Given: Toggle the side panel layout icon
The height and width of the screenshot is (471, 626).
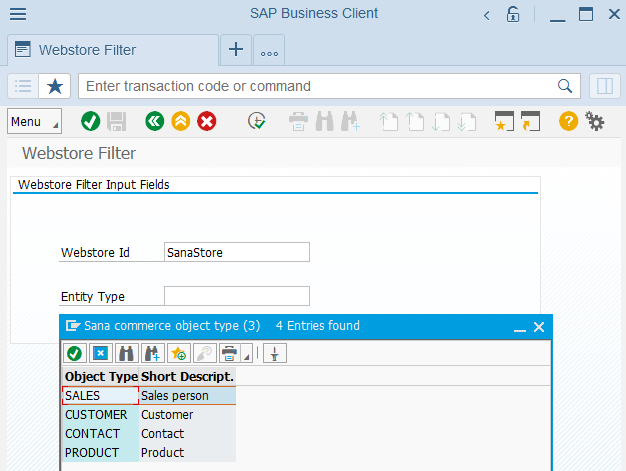Looking at the screenshot, I should click(x=605, y=86).
